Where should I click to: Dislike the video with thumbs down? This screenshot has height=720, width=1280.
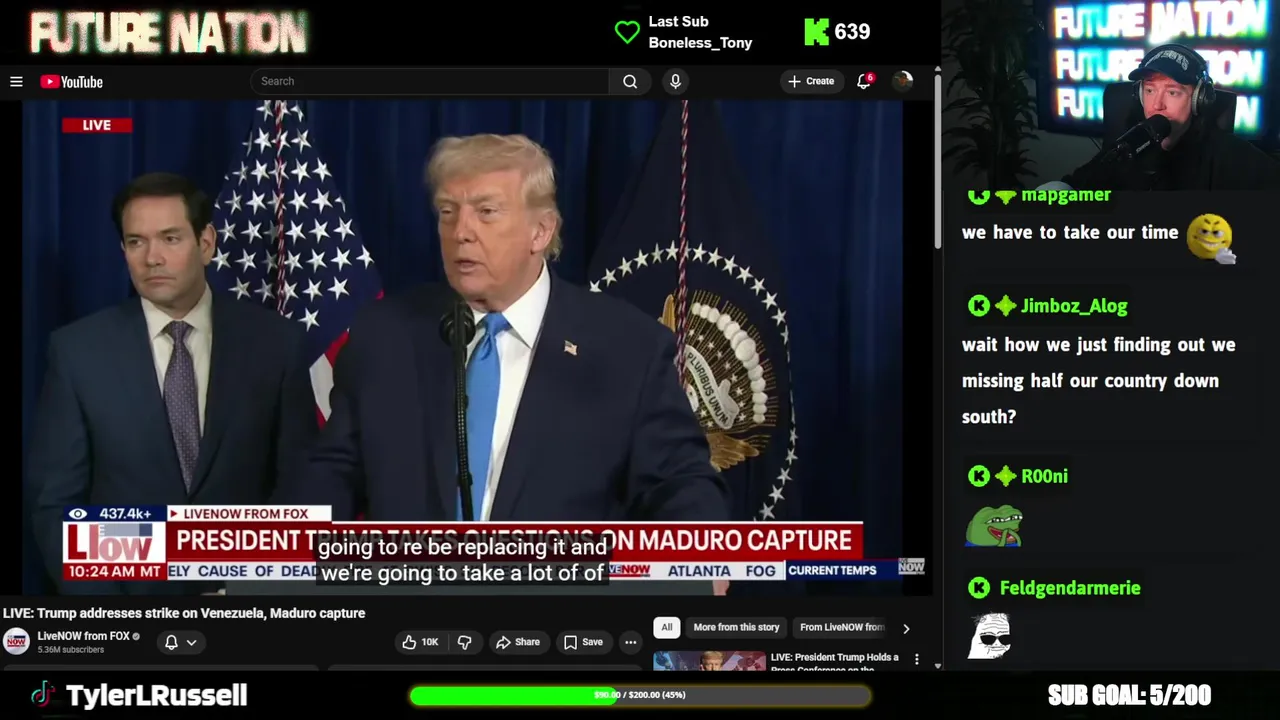[x=464, y=642]
